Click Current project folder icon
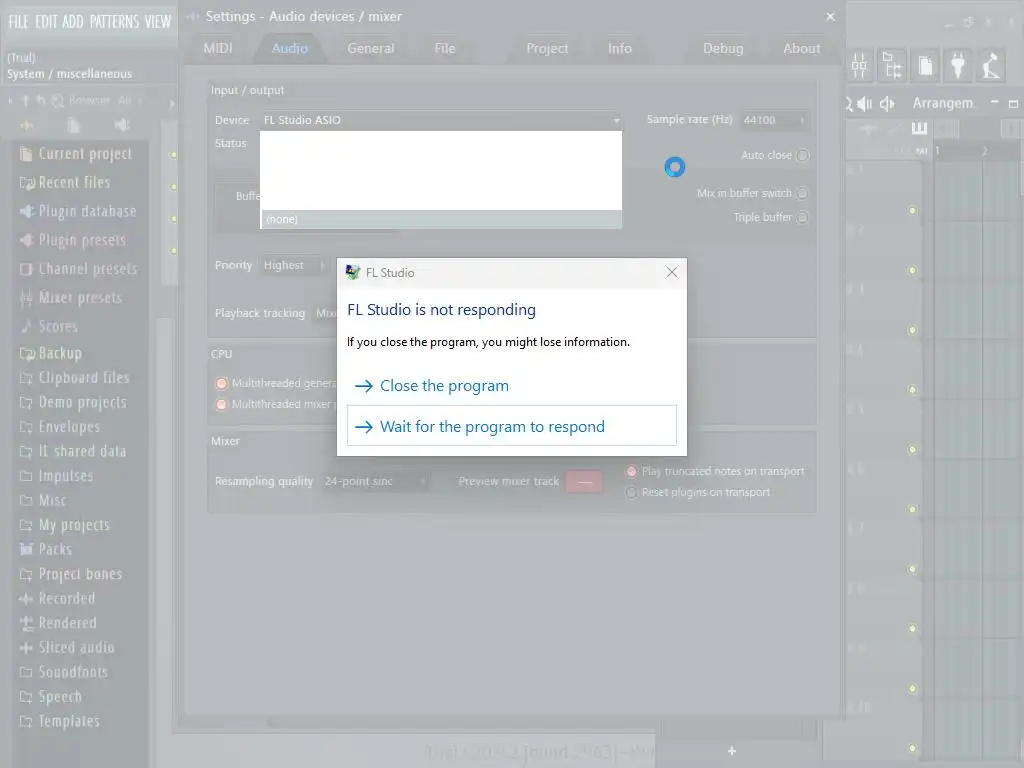 click(26, 154)
